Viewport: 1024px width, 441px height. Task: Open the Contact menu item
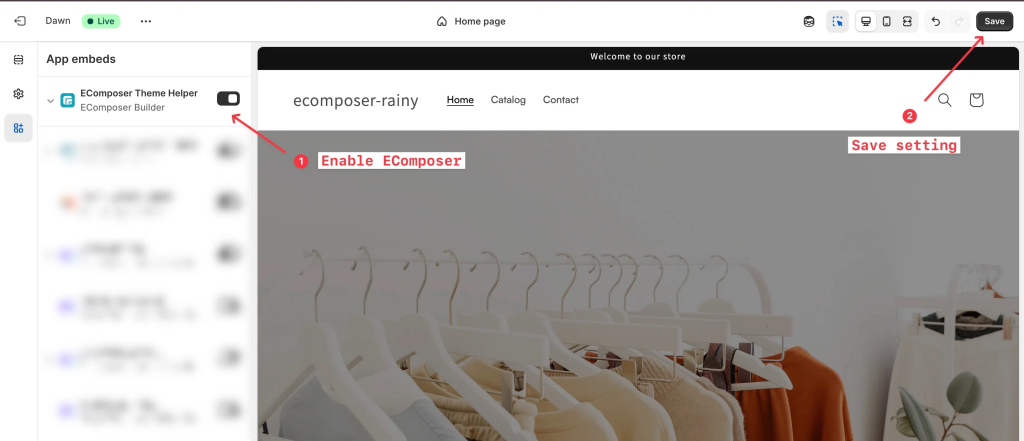click(x=561, y=100)
